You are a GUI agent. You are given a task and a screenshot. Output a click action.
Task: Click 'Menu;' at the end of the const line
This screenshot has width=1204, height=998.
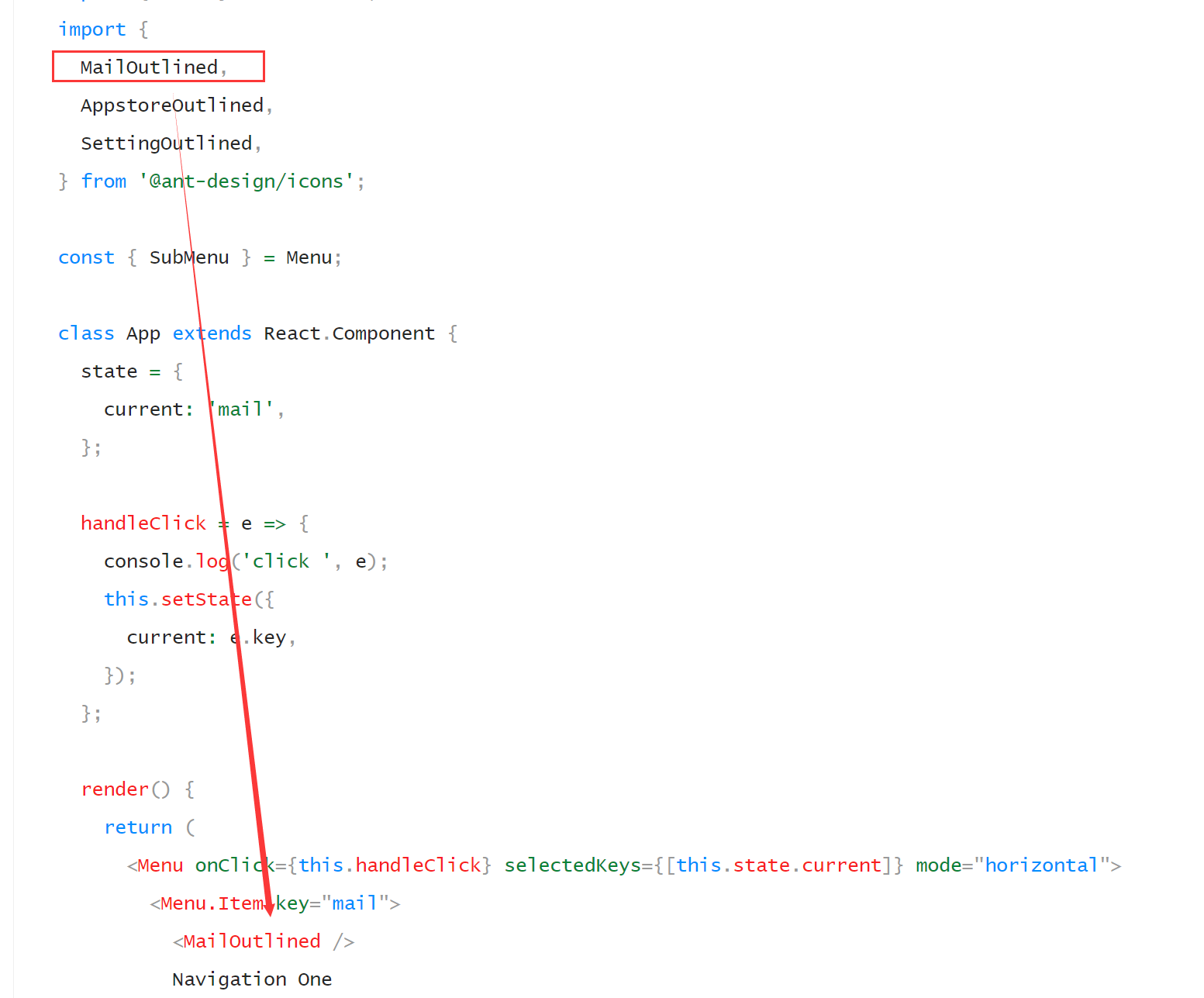(314, 257)
